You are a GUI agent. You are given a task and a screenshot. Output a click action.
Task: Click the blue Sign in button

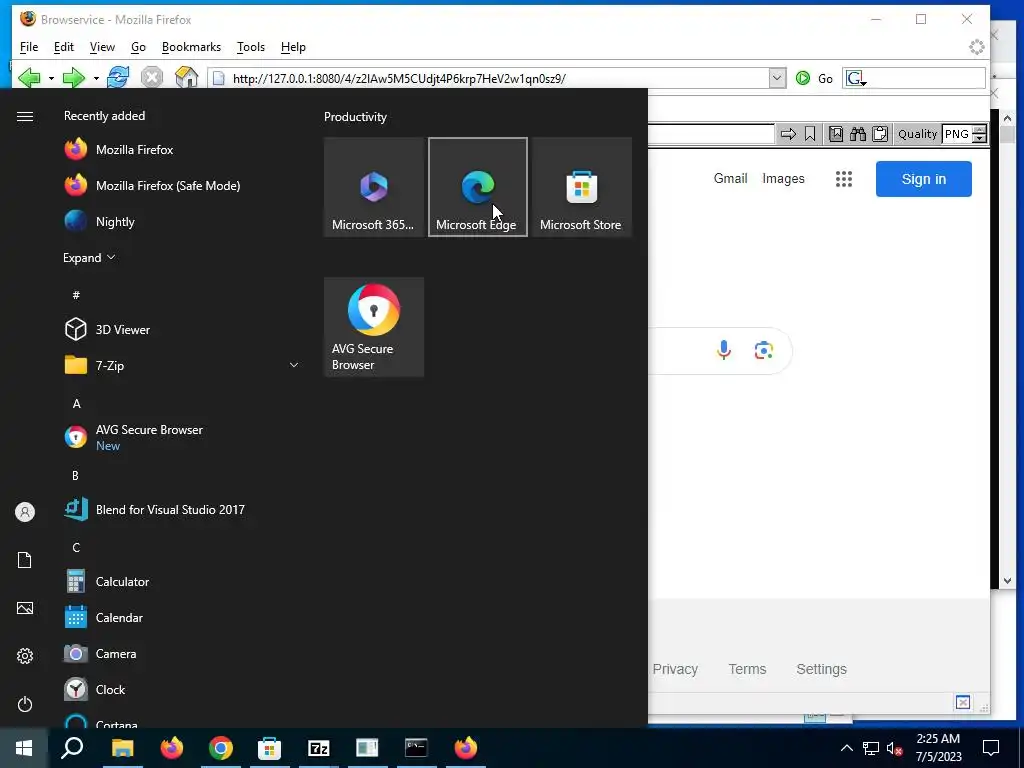923,179
